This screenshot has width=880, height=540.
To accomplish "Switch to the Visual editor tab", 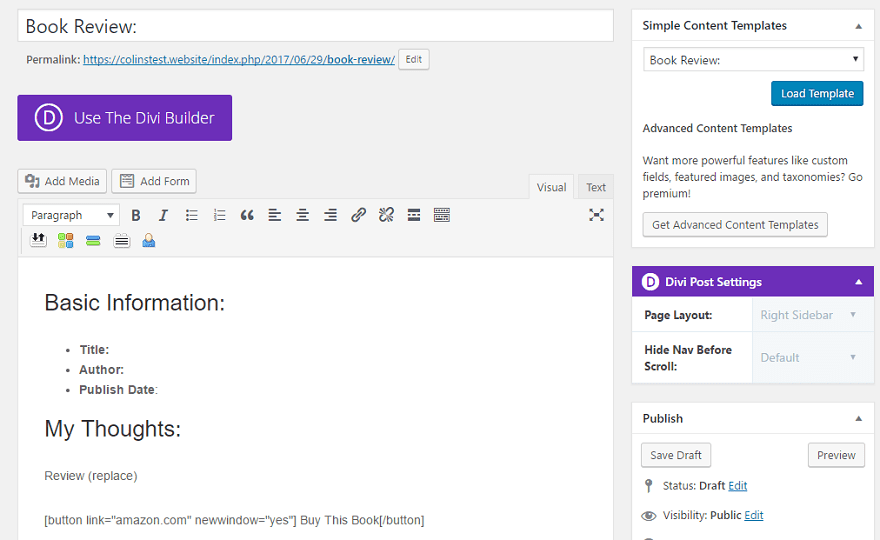I will click(551, 187).
